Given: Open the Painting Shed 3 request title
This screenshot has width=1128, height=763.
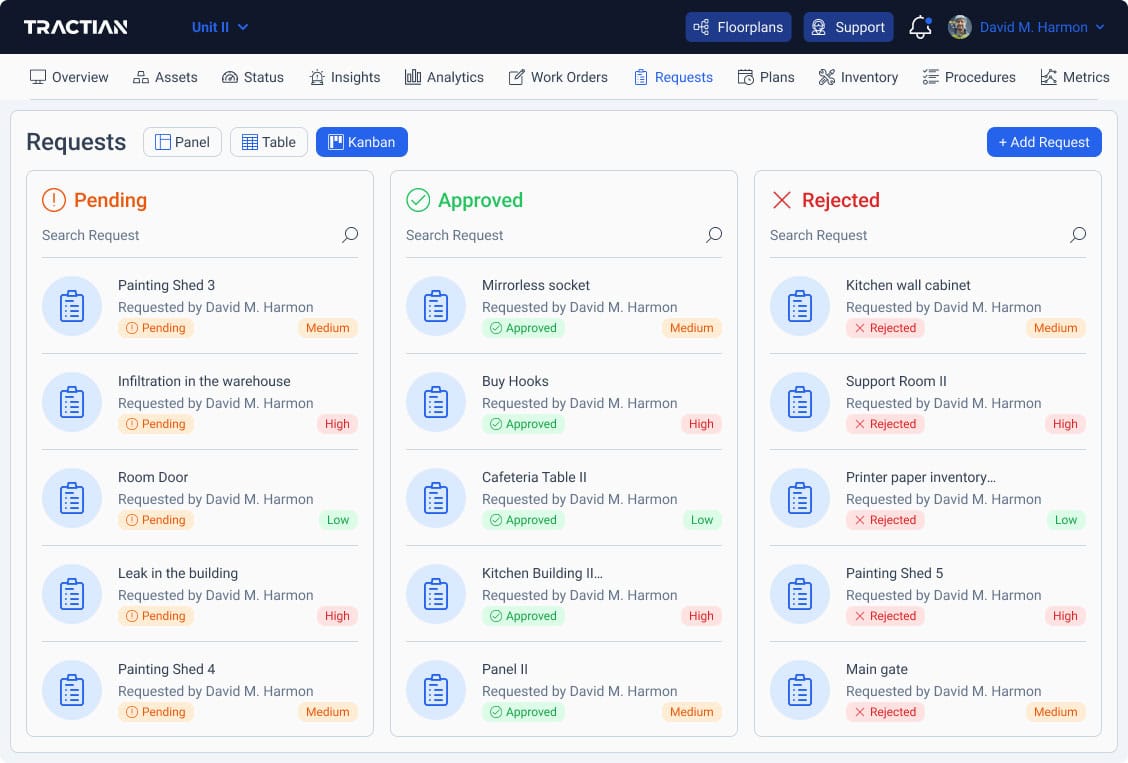Looking at the screenshot, I should click(x=166, y=285).
